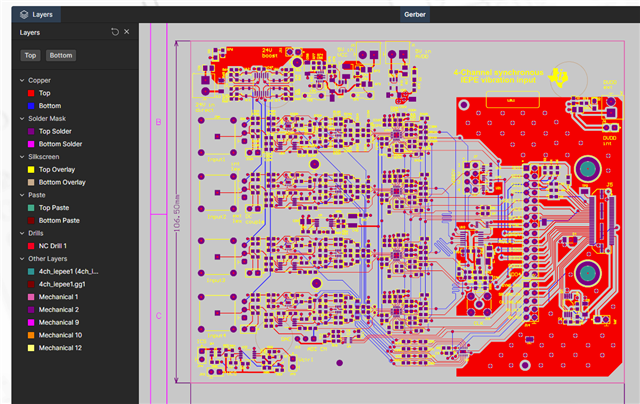
Task: Close the Layers panel
Action: [127, 31]
